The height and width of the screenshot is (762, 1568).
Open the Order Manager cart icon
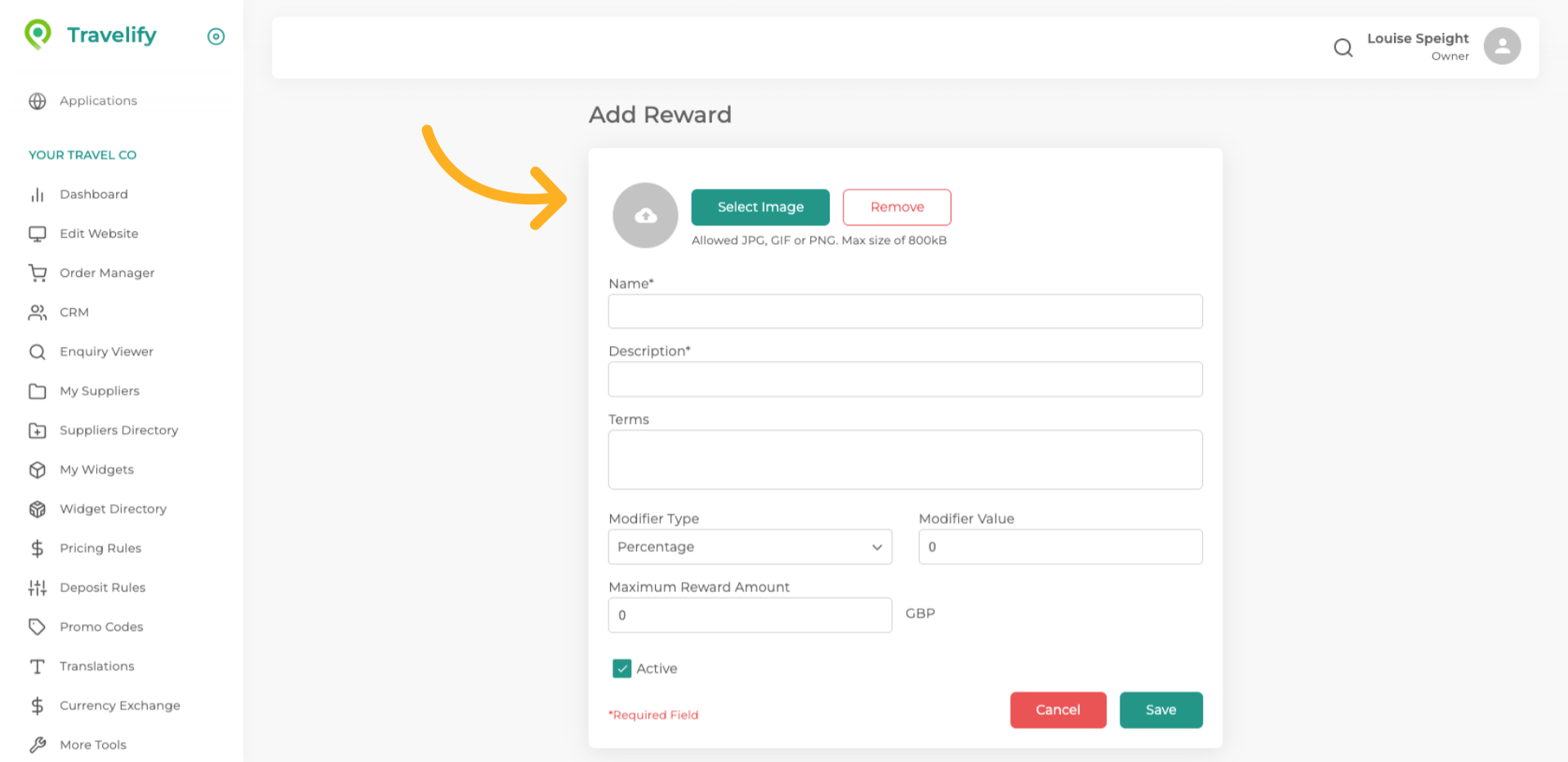pyautogui.click(x=38, y=273)
